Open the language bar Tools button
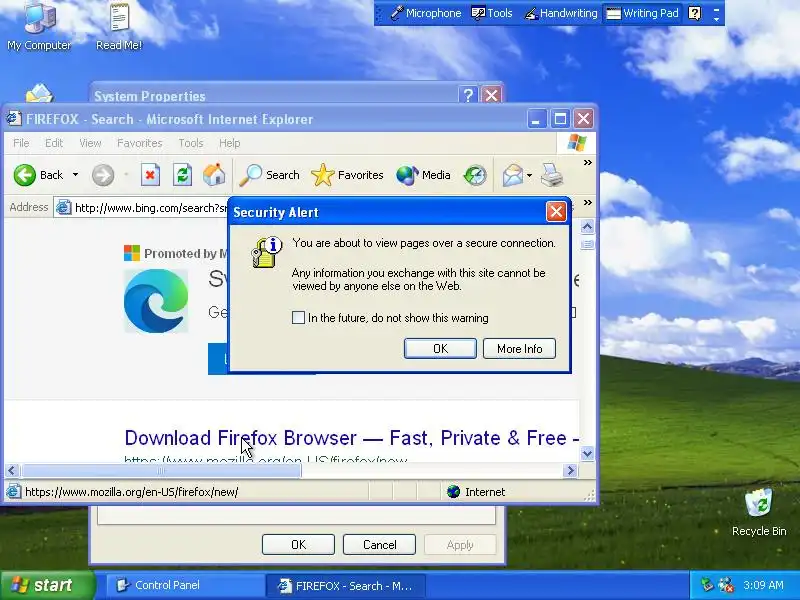This screenshot has height=600, width=800. coord(492,13)
